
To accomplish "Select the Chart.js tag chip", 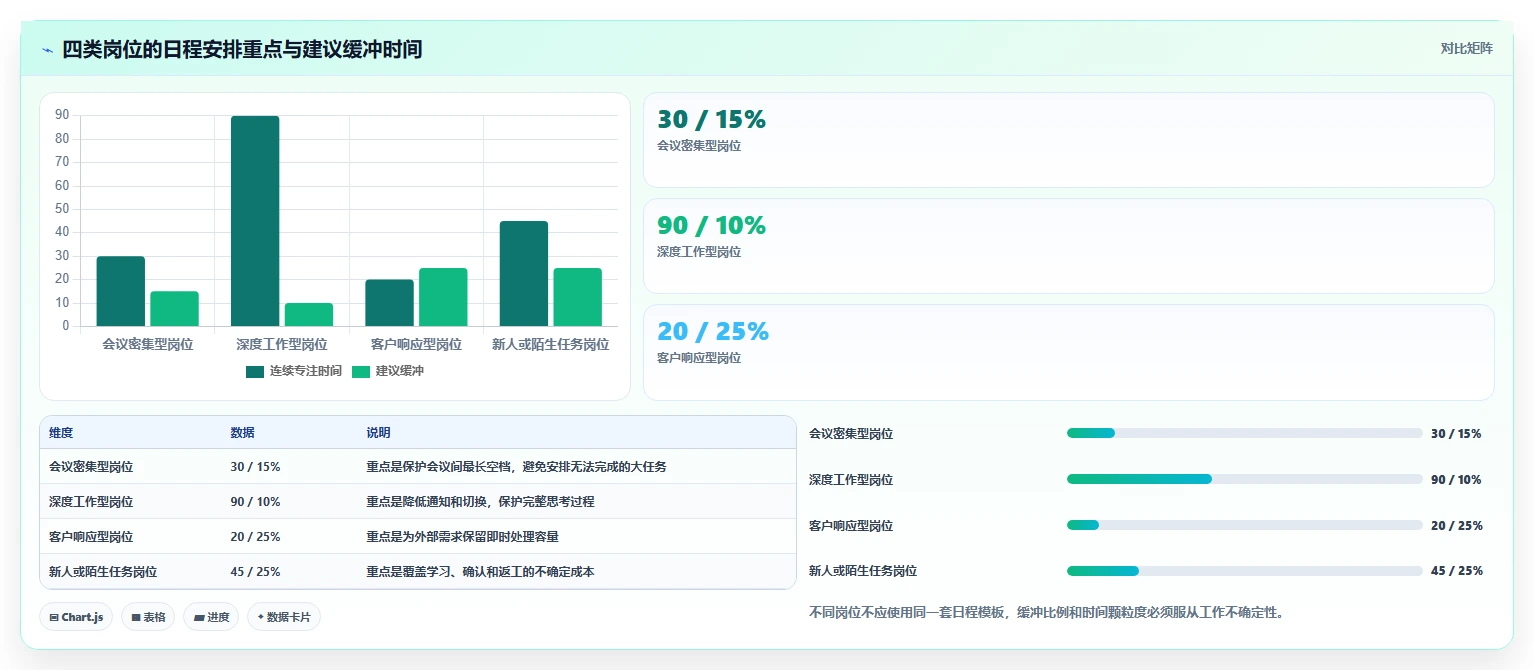I will (x=76, y=617).
